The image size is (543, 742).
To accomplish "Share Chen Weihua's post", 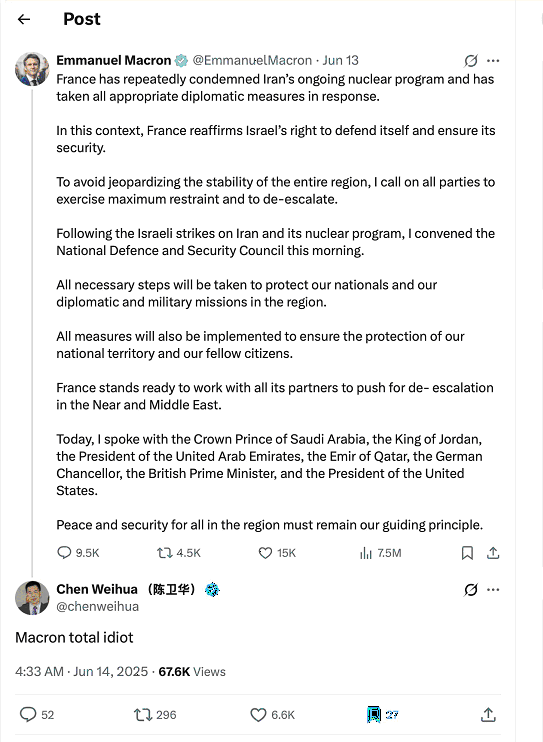I will click(x=488, y=715).
